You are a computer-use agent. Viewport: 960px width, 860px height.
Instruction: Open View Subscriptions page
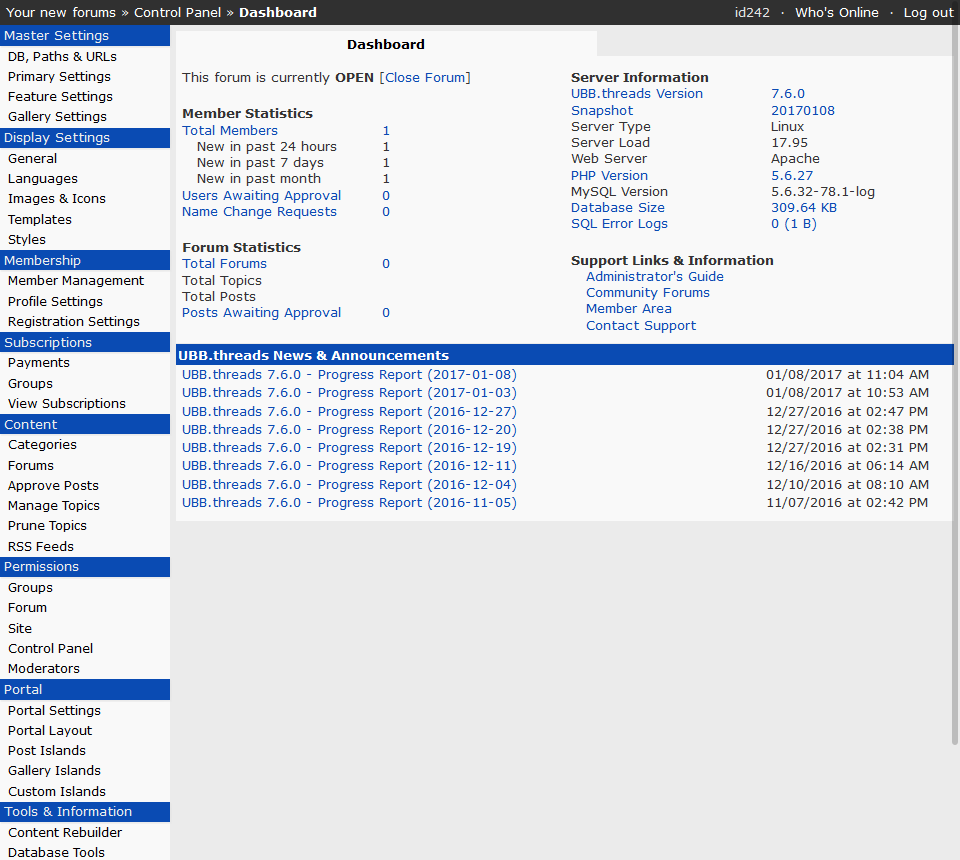tap(67, 403)
